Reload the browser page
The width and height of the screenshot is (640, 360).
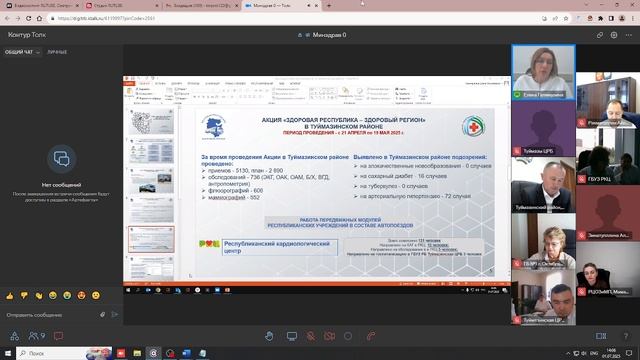[29, 18]
